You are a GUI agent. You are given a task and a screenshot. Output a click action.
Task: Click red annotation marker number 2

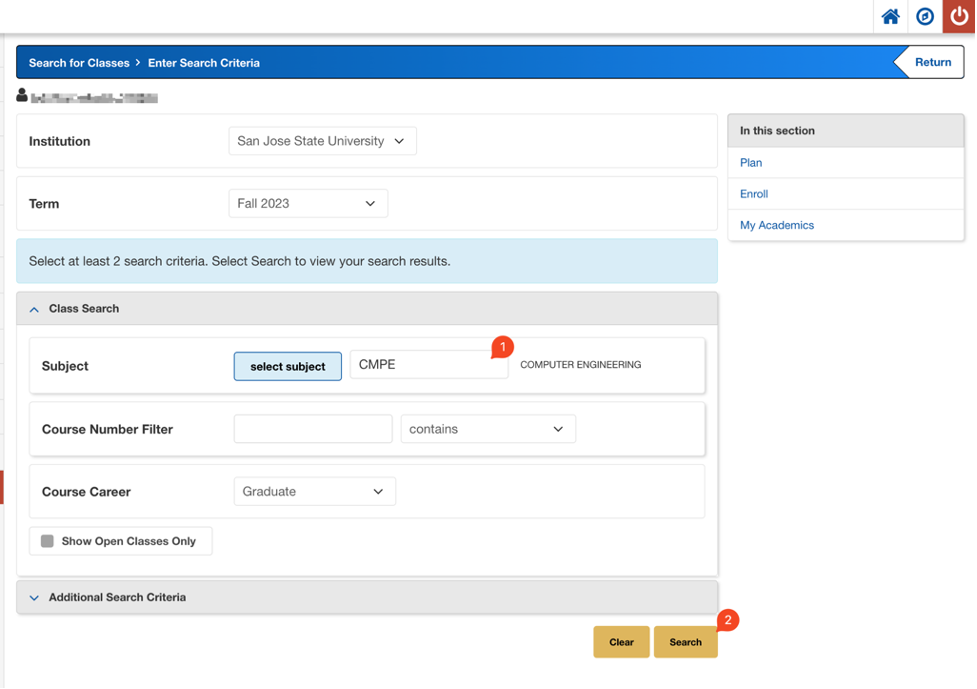tap(728, 621)
